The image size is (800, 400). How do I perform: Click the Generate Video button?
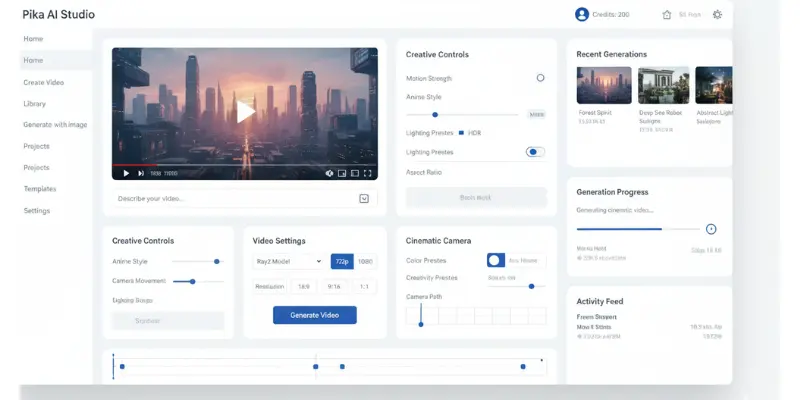coord(315,315)
